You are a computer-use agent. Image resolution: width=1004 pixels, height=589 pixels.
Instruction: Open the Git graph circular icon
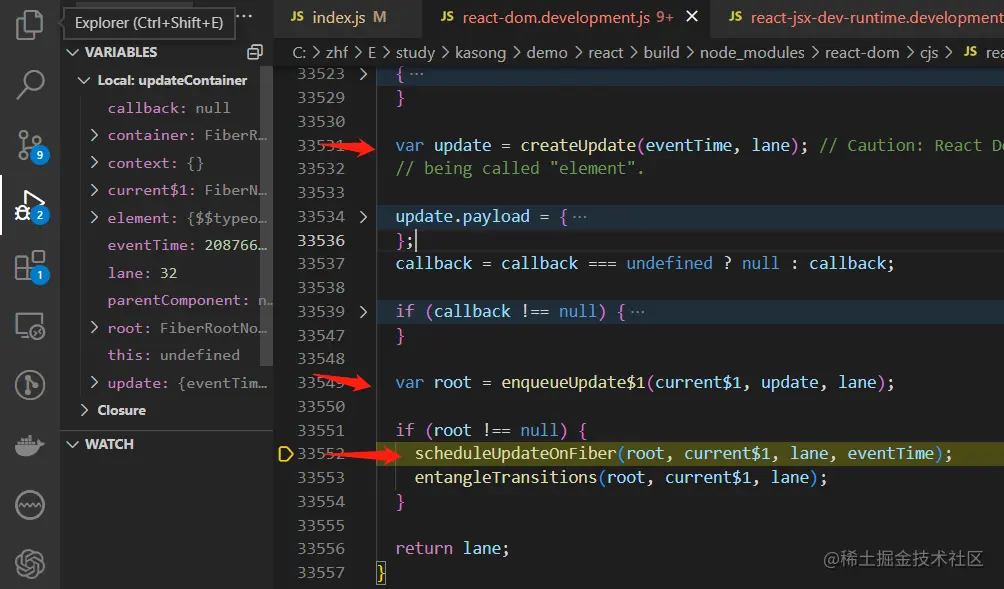click(x=29, y=385)
